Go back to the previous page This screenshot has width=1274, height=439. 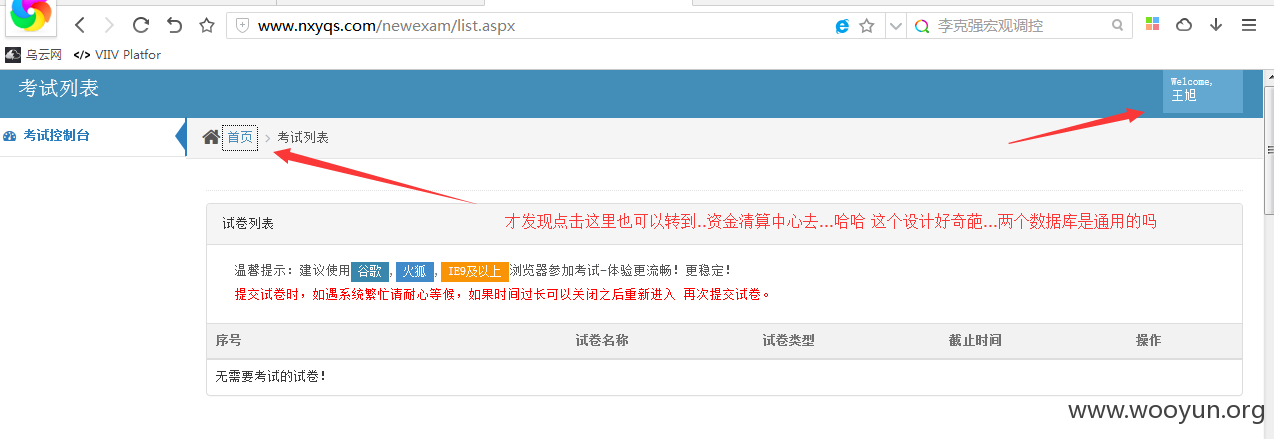coord(80,25)
